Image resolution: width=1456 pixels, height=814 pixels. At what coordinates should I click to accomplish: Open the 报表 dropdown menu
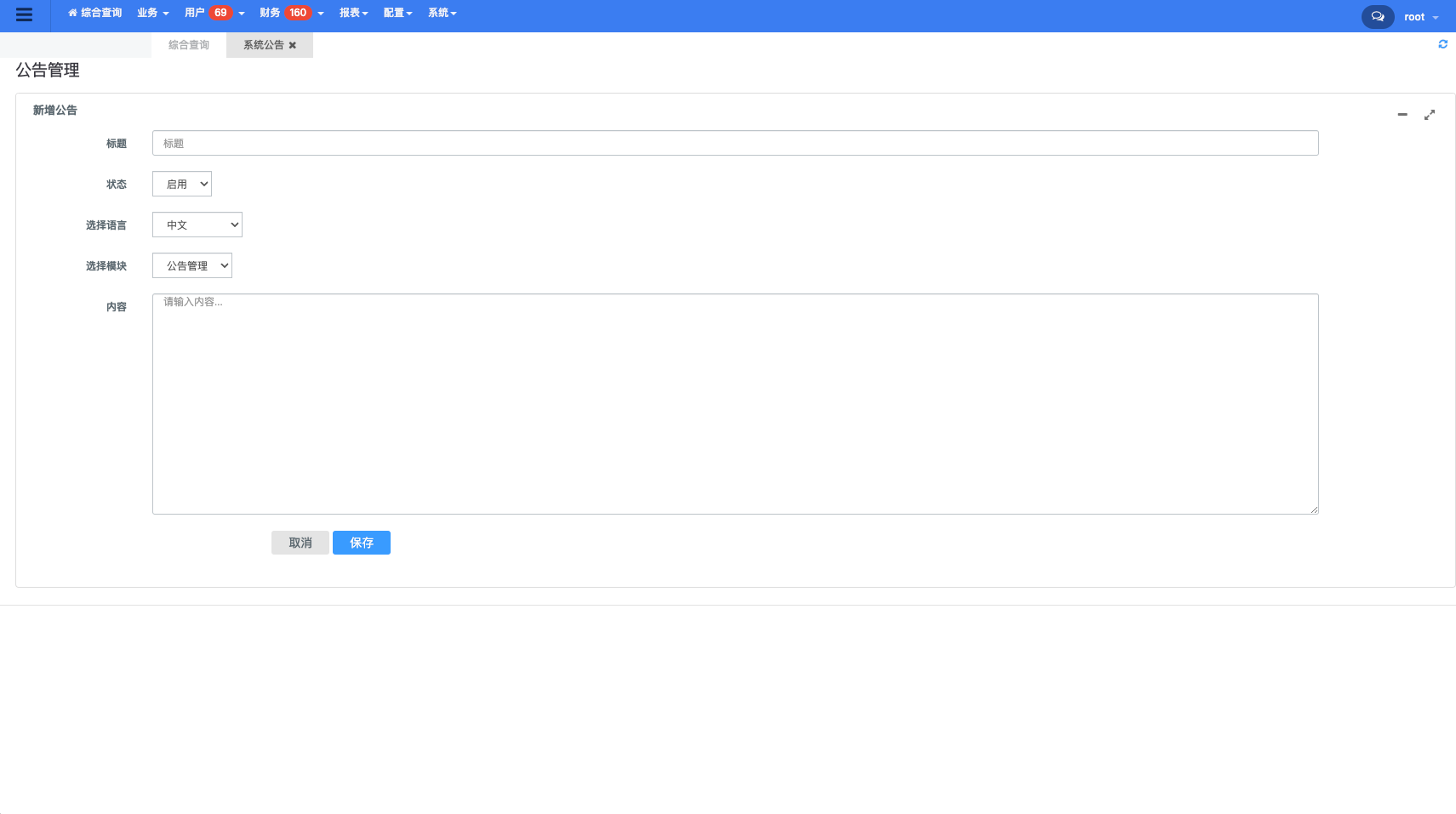pos(354,13)
